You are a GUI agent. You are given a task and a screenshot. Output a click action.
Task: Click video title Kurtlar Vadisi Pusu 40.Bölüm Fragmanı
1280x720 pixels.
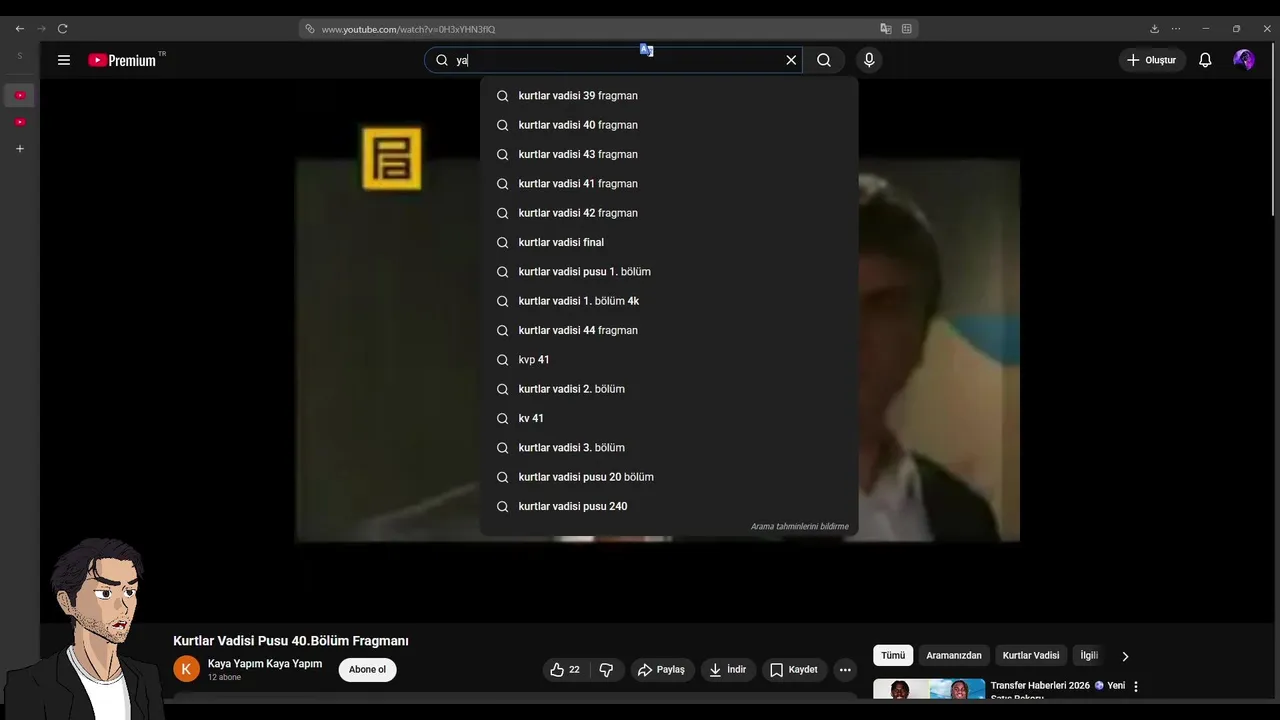click(x=291, y=641)
